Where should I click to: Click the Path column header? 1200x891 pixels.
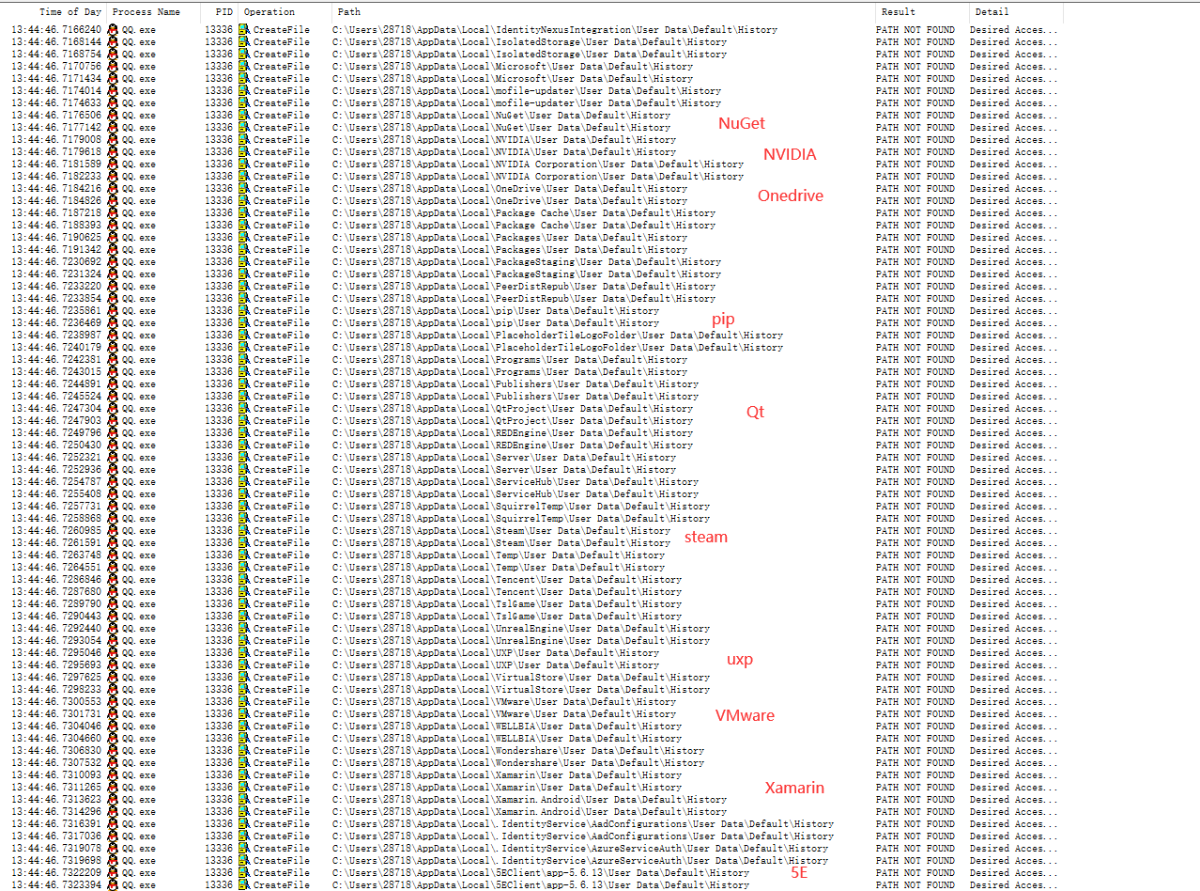coord(350,12)
